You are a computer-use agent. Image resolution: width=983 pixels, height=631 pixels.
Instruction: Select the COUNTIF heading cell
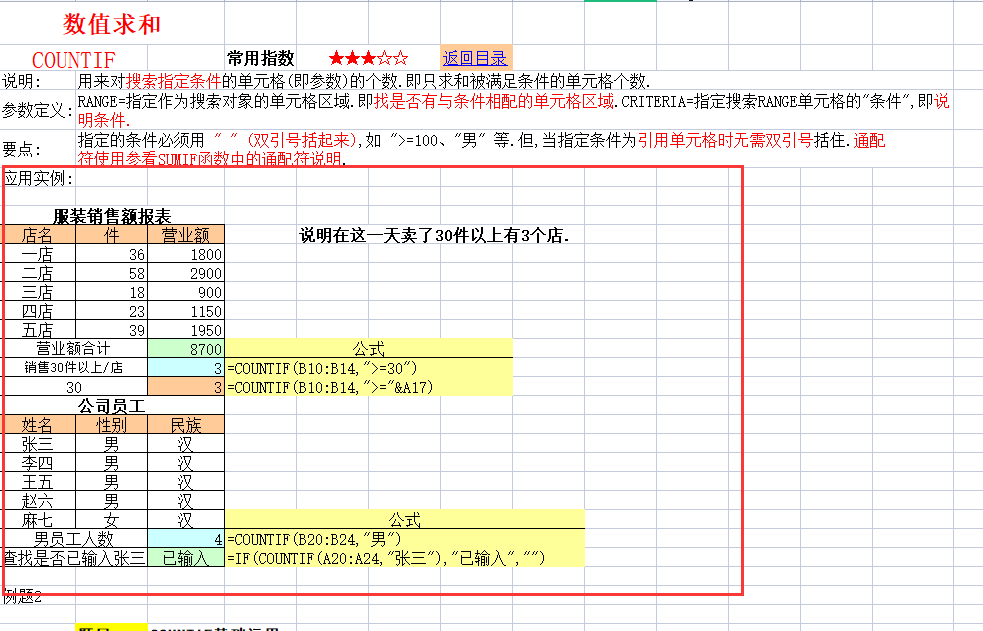tap(74, 60)
